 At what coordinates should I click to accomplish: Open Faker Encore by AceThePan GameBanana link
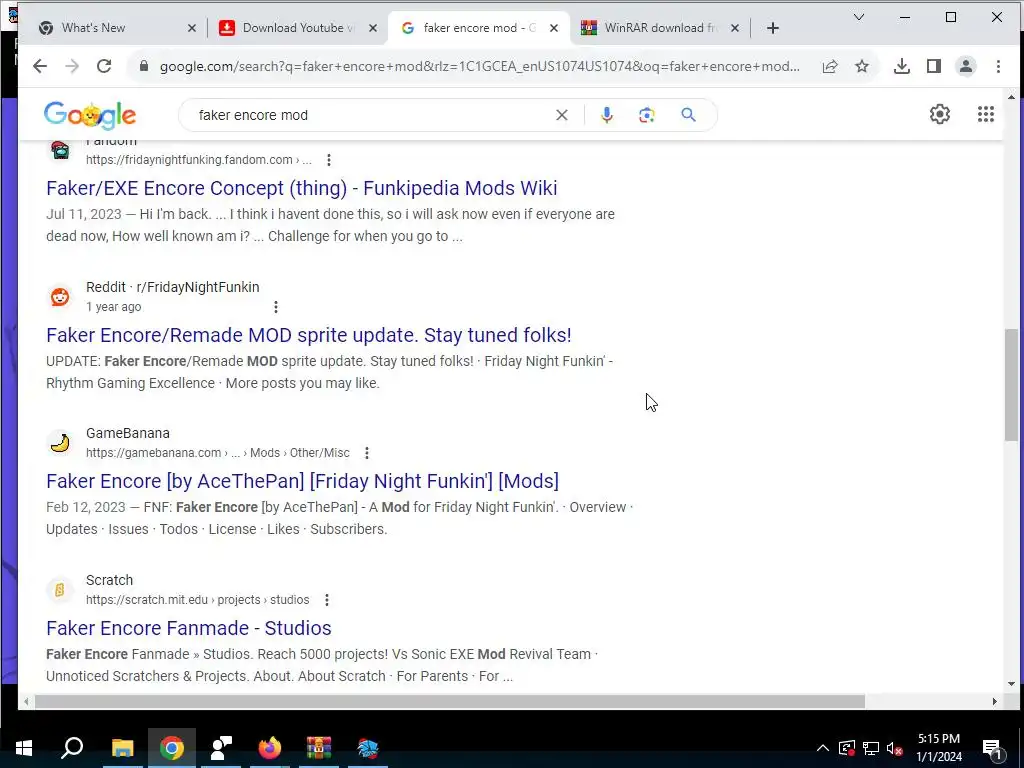(x=302, y=481)
